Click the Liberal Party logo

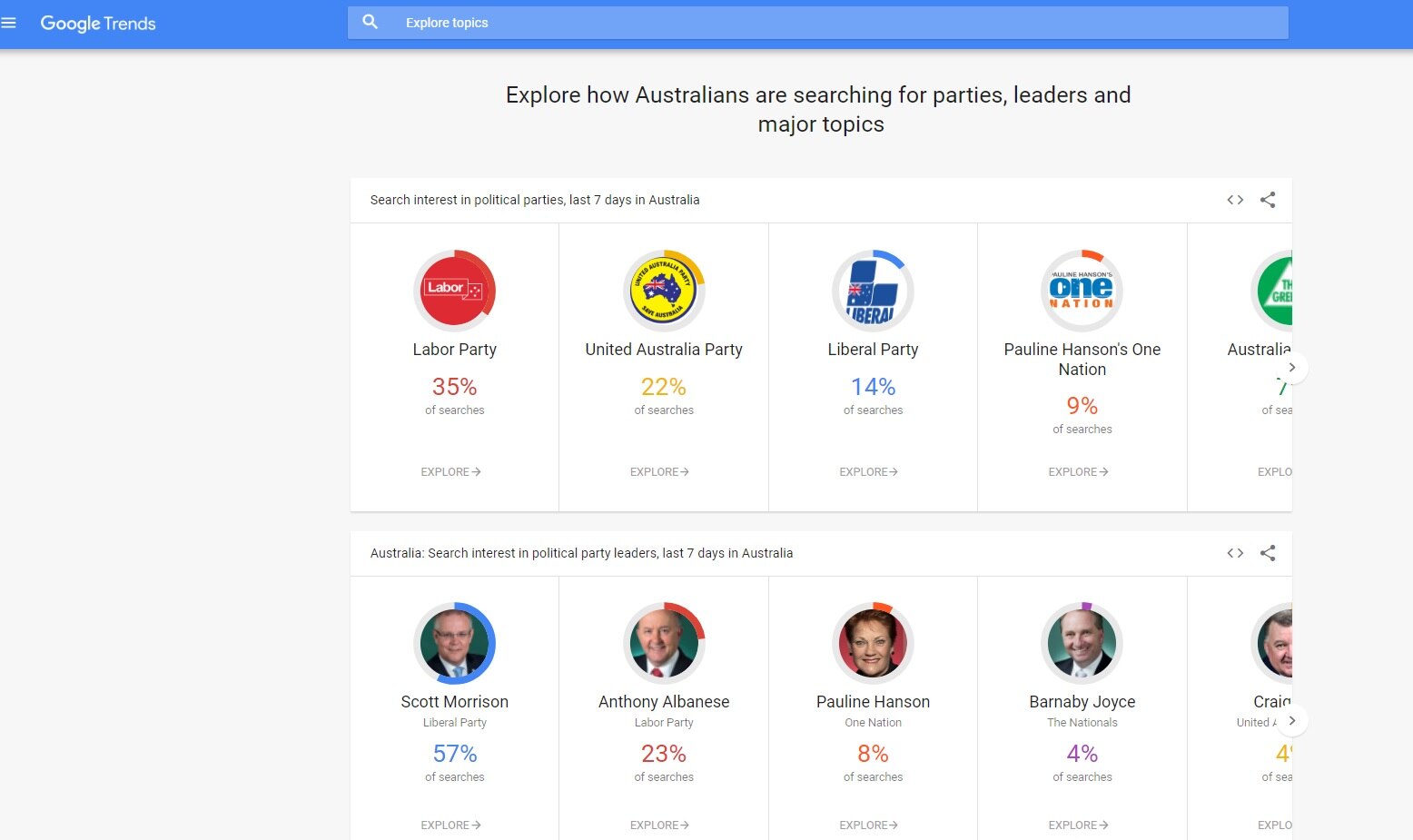[x=873, y=291]
